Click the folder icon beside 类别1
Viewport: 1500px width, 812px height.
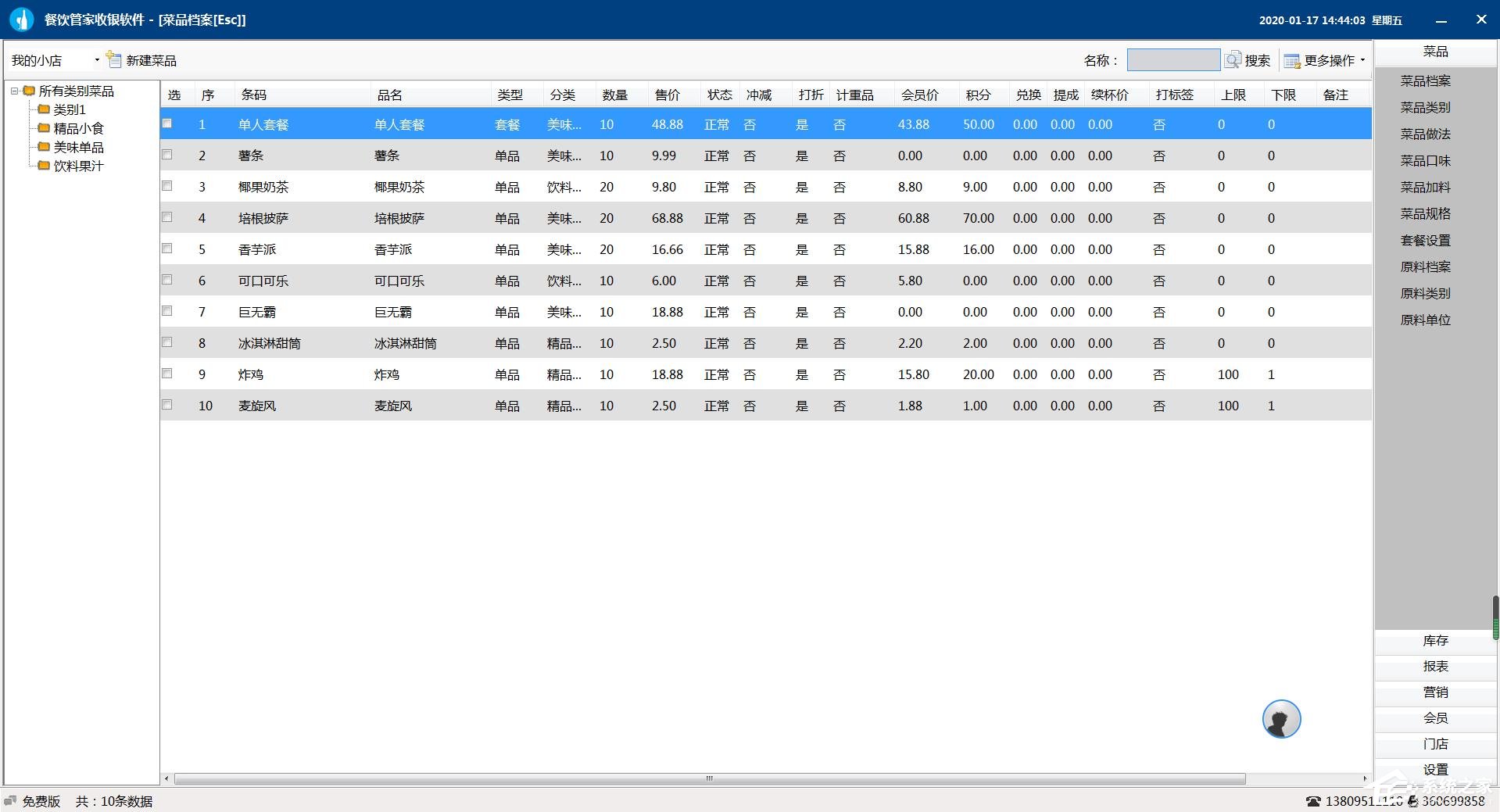coord(45,109)
